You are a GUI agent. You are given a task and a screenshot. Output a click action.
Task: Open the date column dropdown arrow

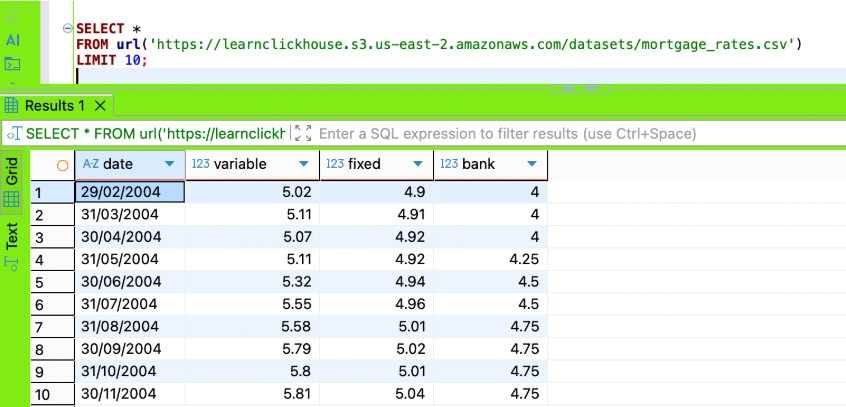pos(169,164)
